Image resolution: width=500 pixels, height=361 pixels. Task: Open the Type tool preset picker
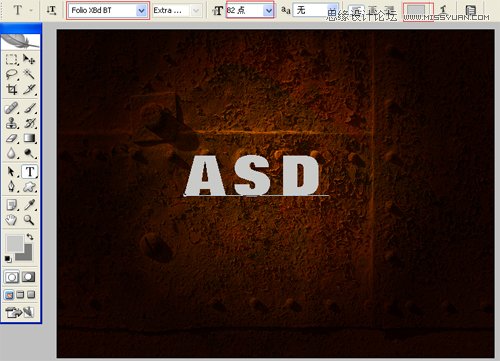[x=21, y=10]
